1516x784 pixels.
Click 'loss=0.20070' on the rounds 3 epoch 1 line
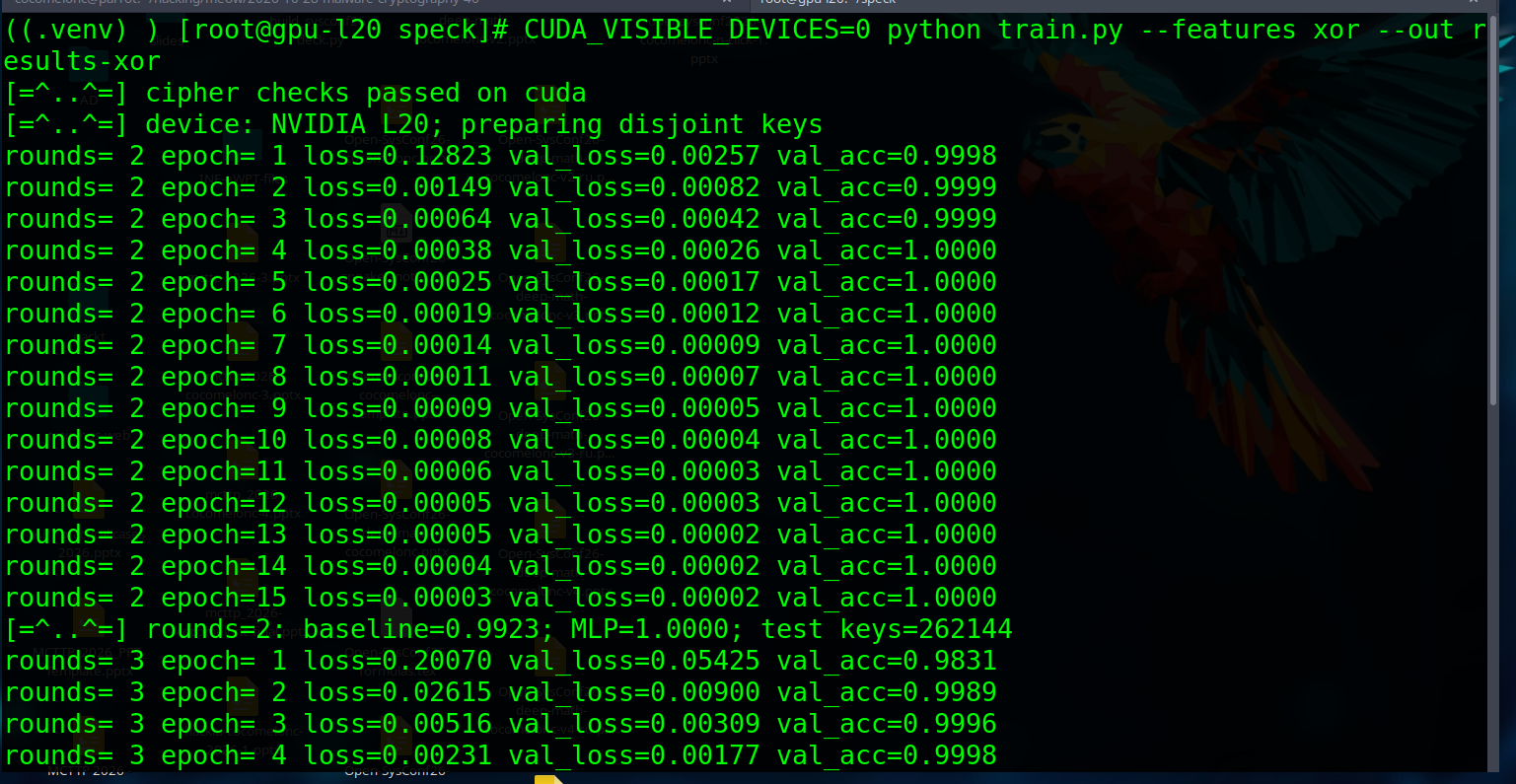397,662
